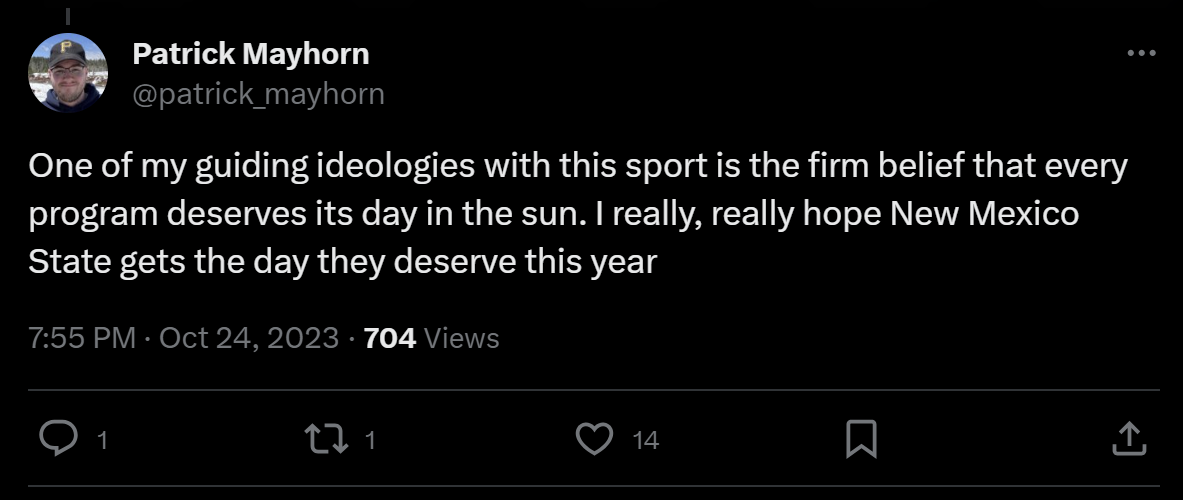Viewport: 1183px width, 500px height.
Task: Share the tweet via the upload arrow icon
Action: pos(1129,439)
